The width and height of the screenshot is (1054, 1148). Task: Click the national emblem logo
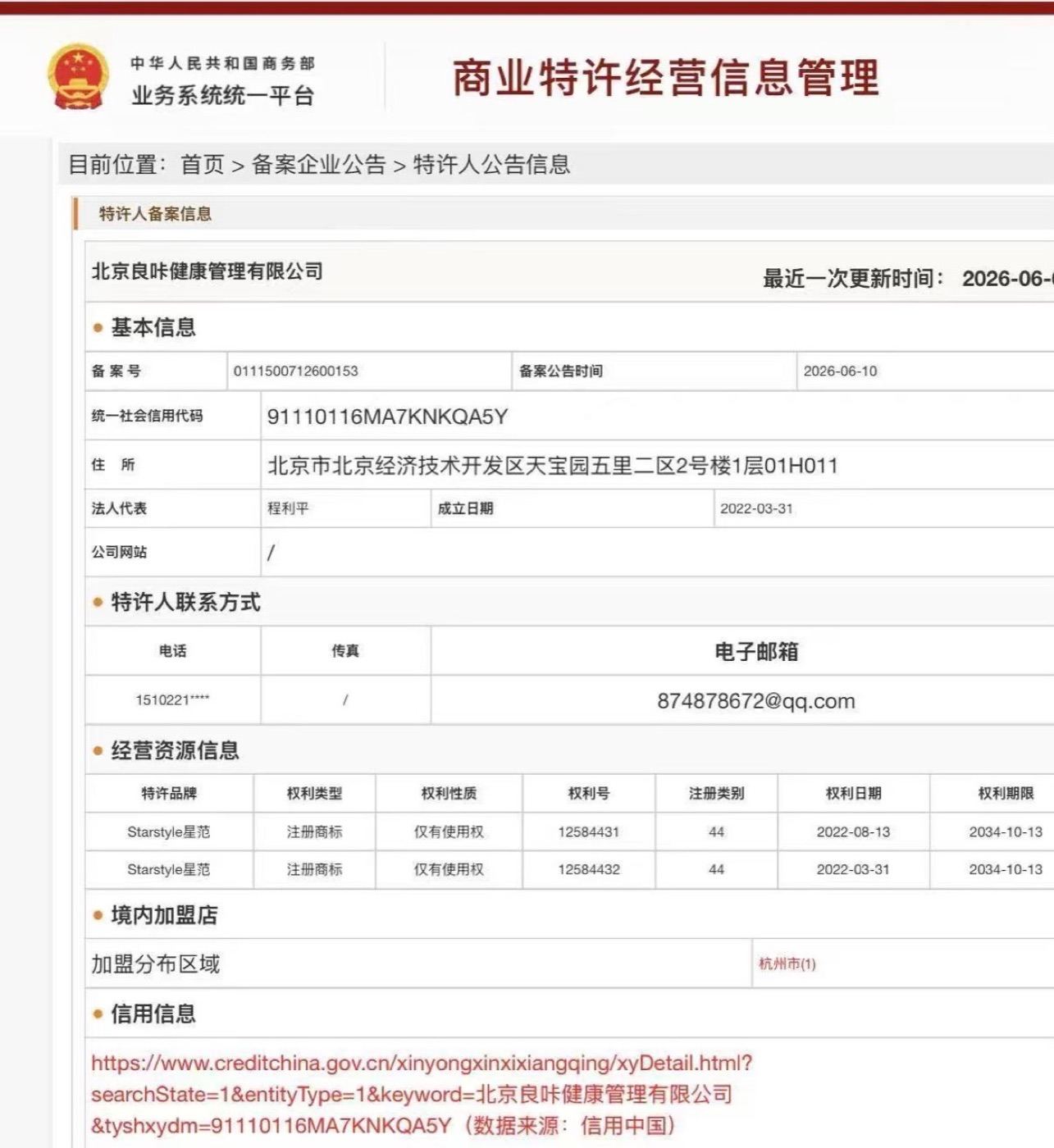click(78, 77)
